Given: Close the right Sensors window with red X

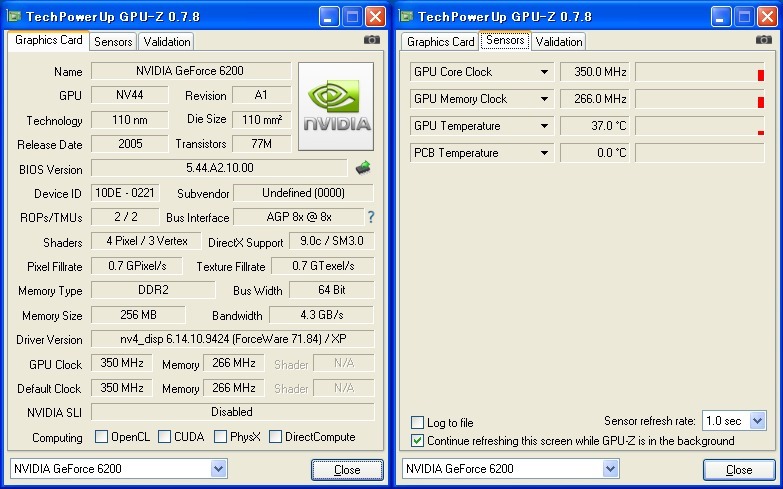Looking at the screenshot, I should point(768,17).
